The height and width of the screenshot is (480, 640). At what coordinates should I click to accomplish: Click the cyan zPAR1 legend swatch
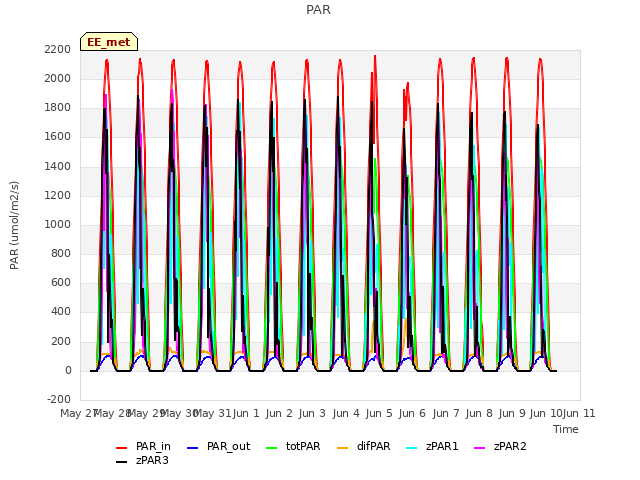(412, 448)
